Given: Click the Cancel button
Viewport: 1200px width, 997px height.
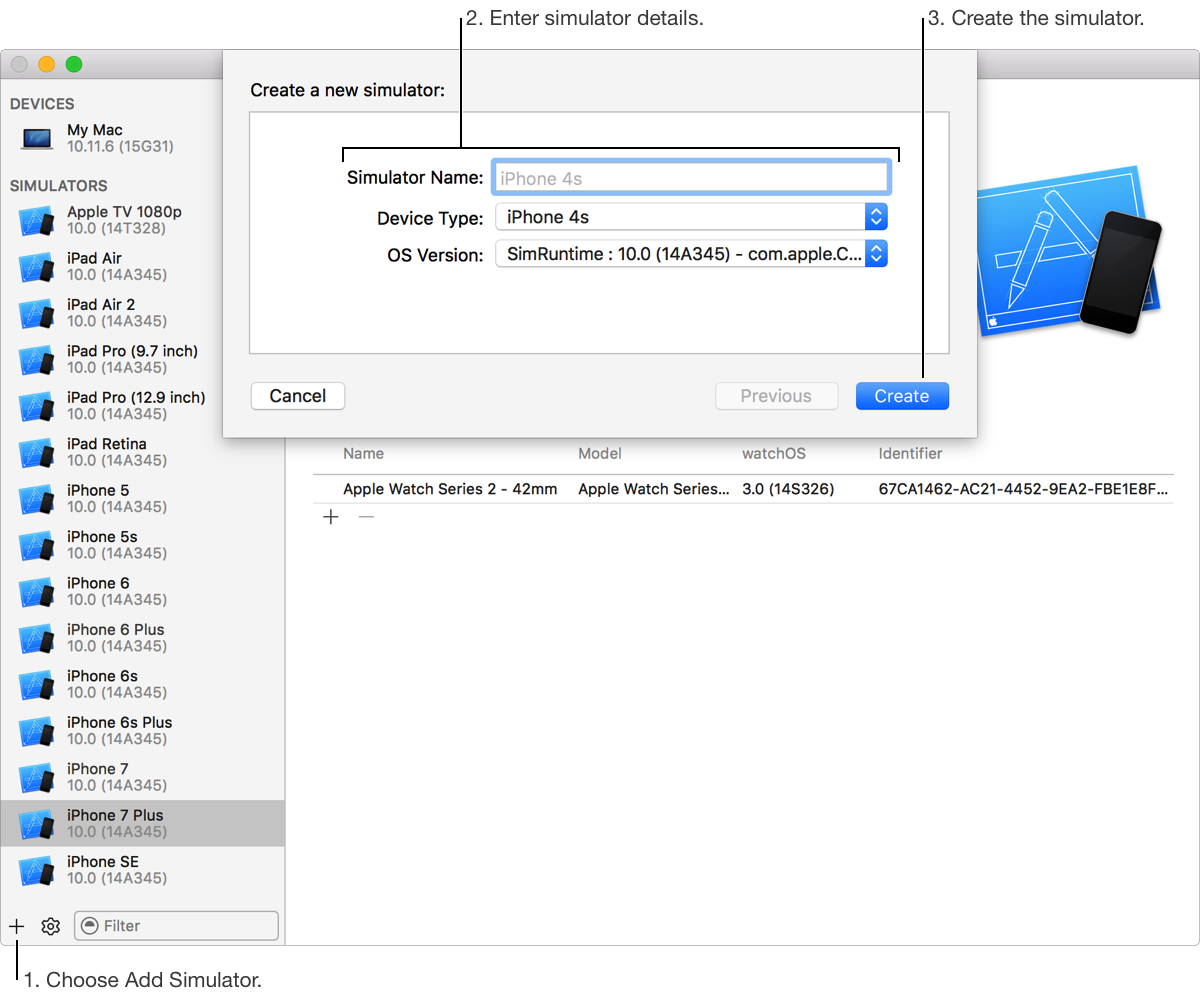Looking at the screenshot, I should point(298,396).
